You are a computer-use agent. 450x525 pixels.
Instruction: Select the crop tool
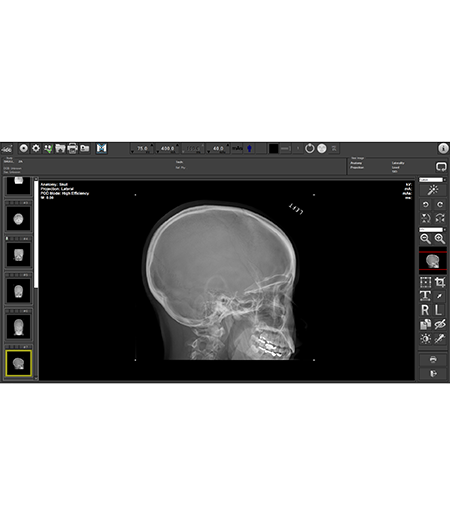[440, 282]
